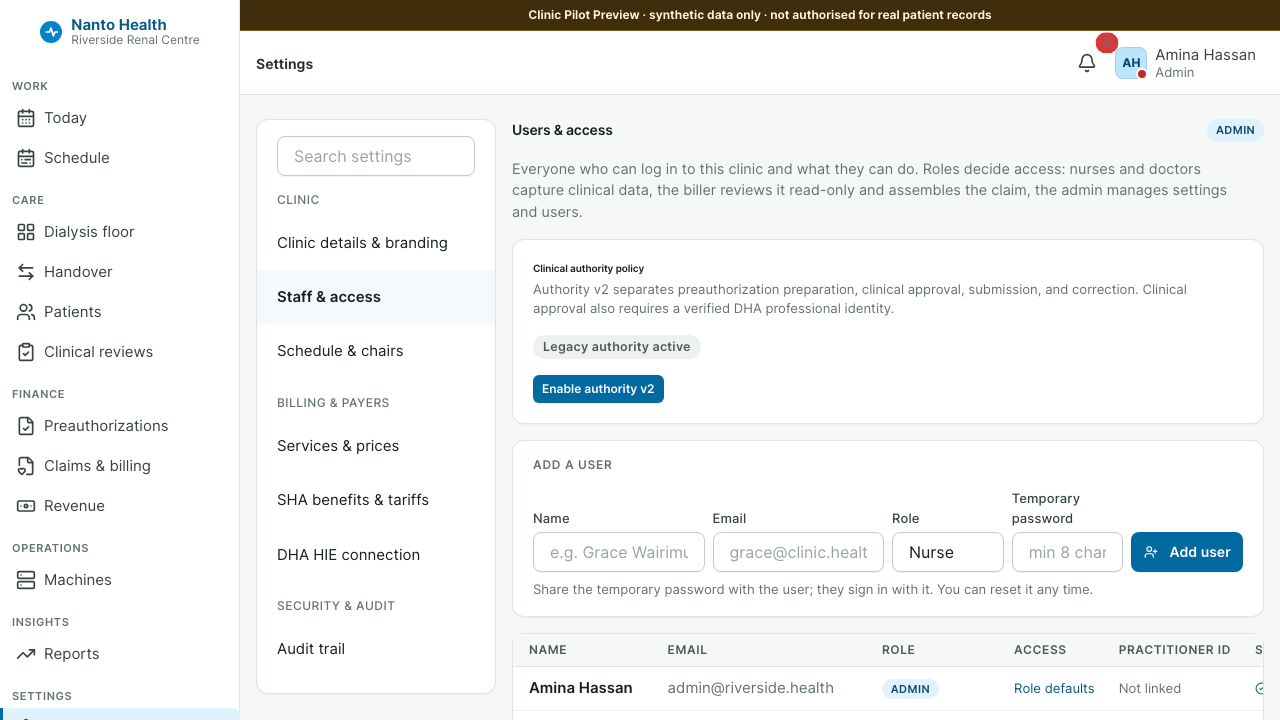Image resolution: width=1280 pixels, height=720 pixels.
Task: Open the notifications bell
Action: (1087, 63)
